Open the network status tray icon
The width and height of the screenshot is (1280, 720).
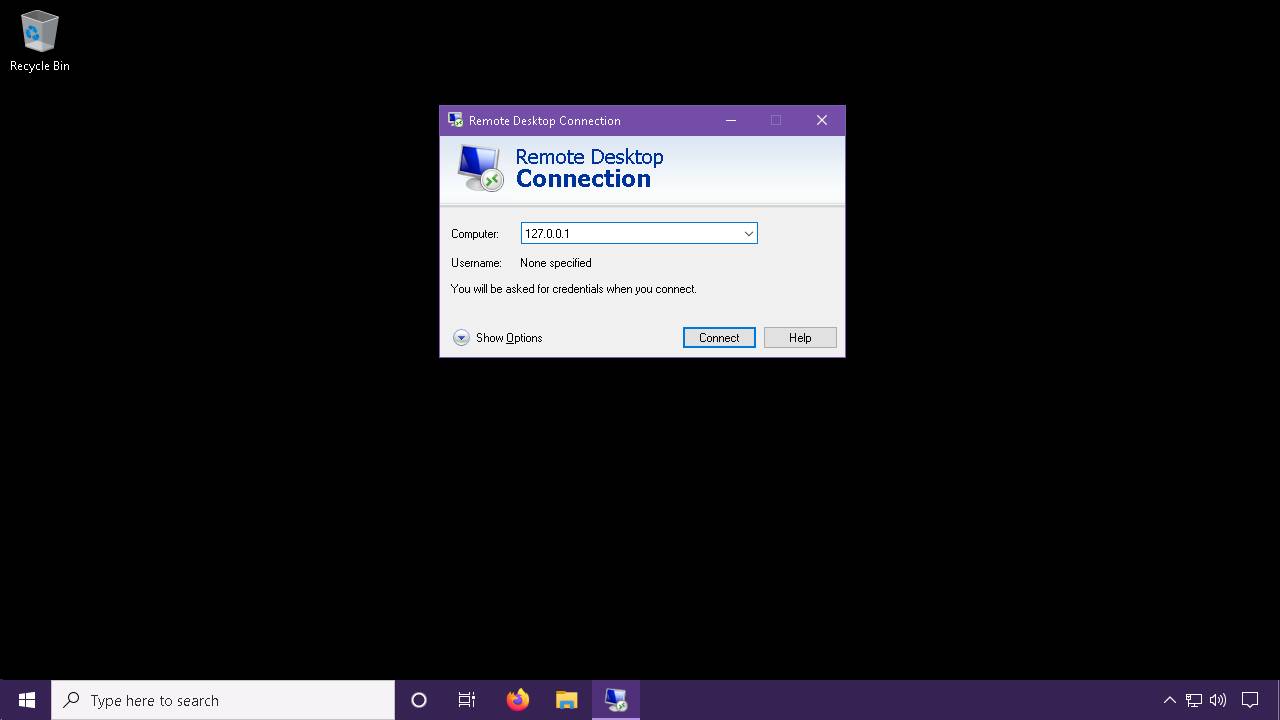click(x=1194, y=700)
